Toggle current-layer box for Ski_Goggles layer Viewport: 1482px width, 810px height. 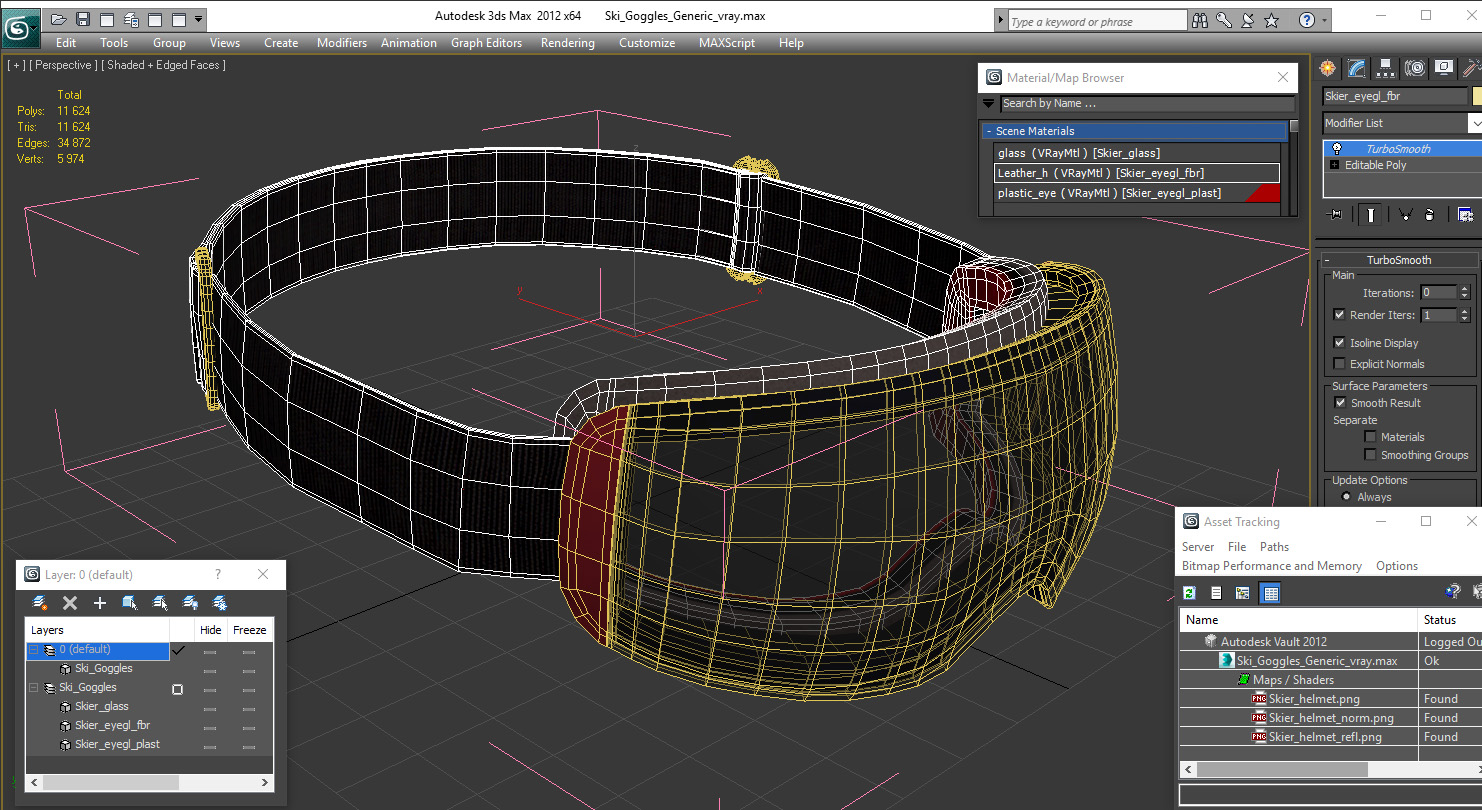pos(177,689)
